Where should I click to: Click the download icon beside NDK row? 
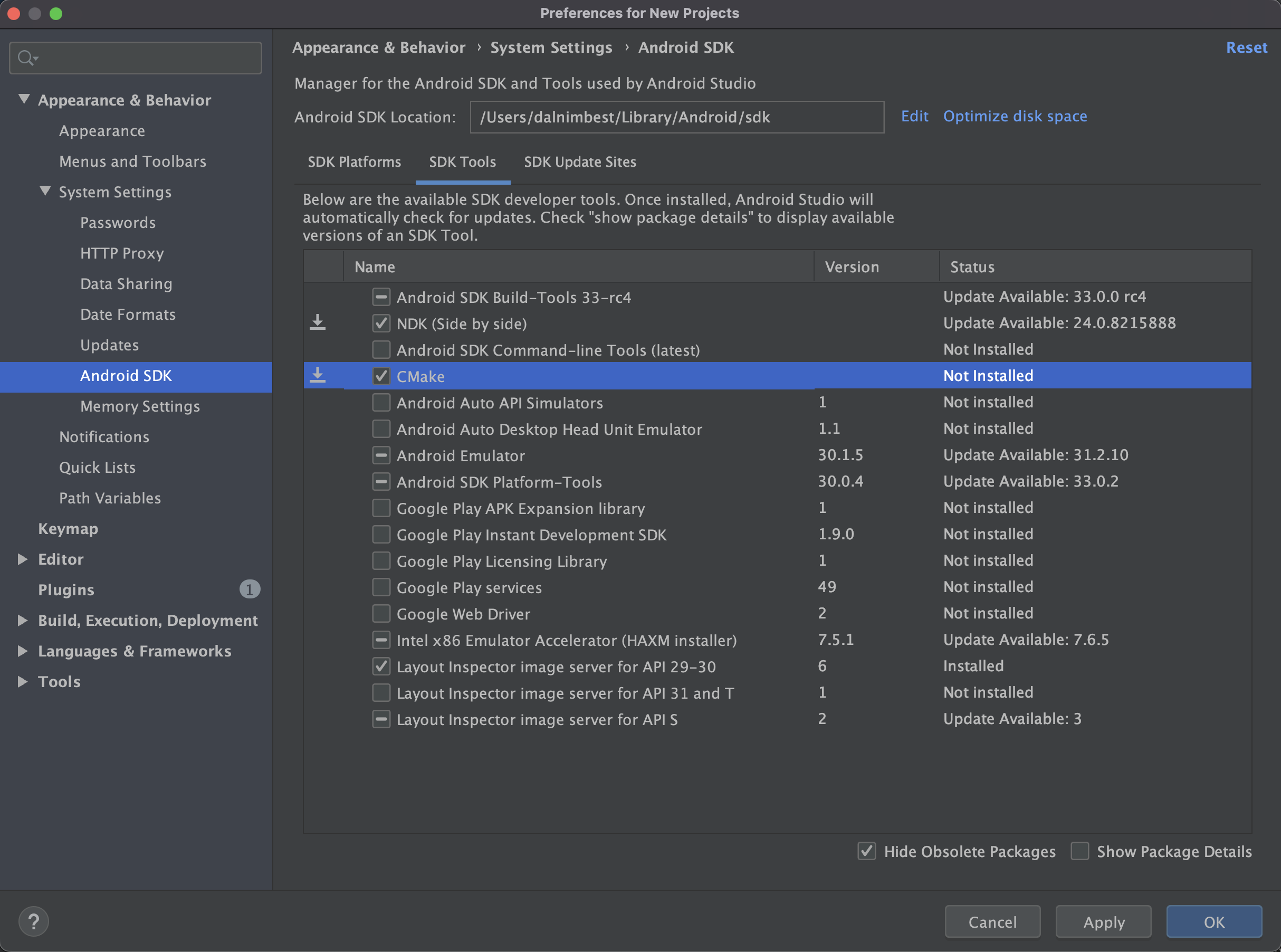(x=318, y=323)
